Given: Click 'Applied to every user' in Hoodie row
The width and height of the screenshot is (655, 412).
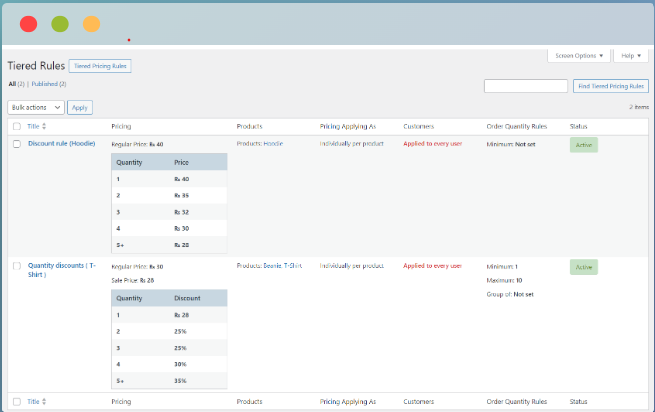Looking at the screenshot, I should [432, 143].
